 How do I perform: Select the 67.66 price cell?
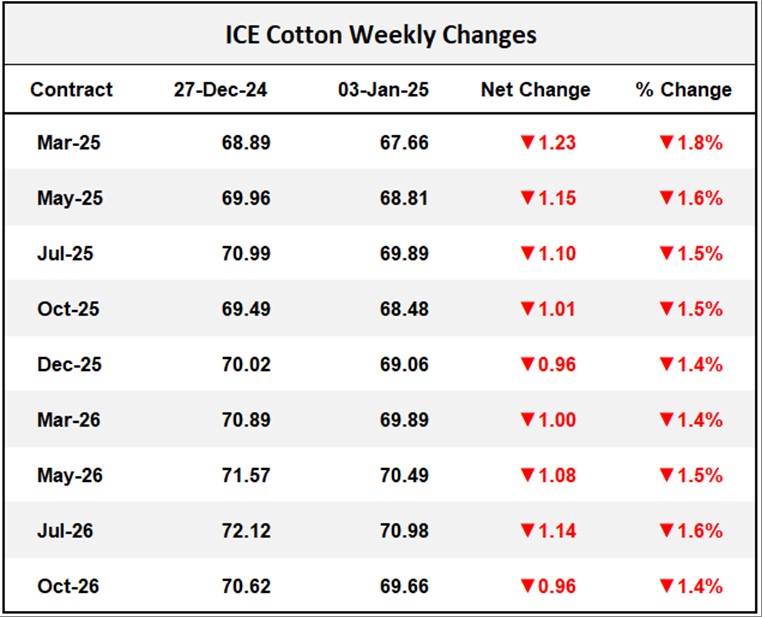(x=404, y=143)
